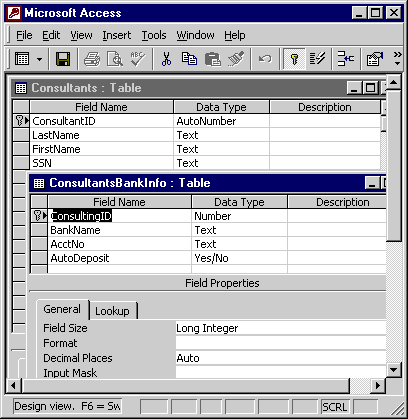Click the Paste clipboard icon
408x419 pixels.
(x=212, y=59)
